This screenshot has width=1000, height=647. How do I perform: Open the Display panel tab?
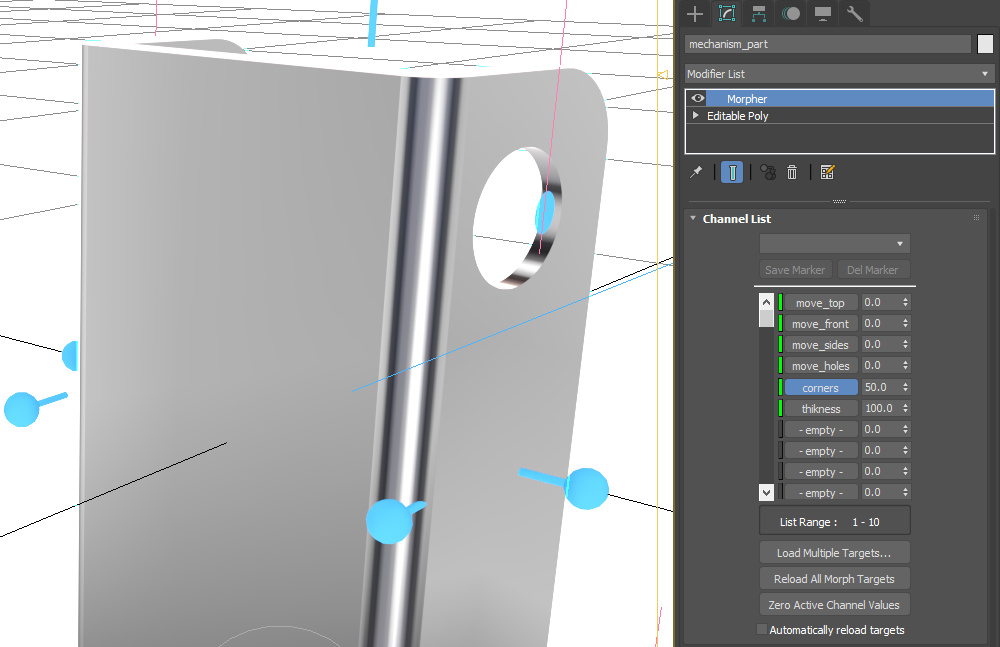pyautogui.click(x=823, y=13)
